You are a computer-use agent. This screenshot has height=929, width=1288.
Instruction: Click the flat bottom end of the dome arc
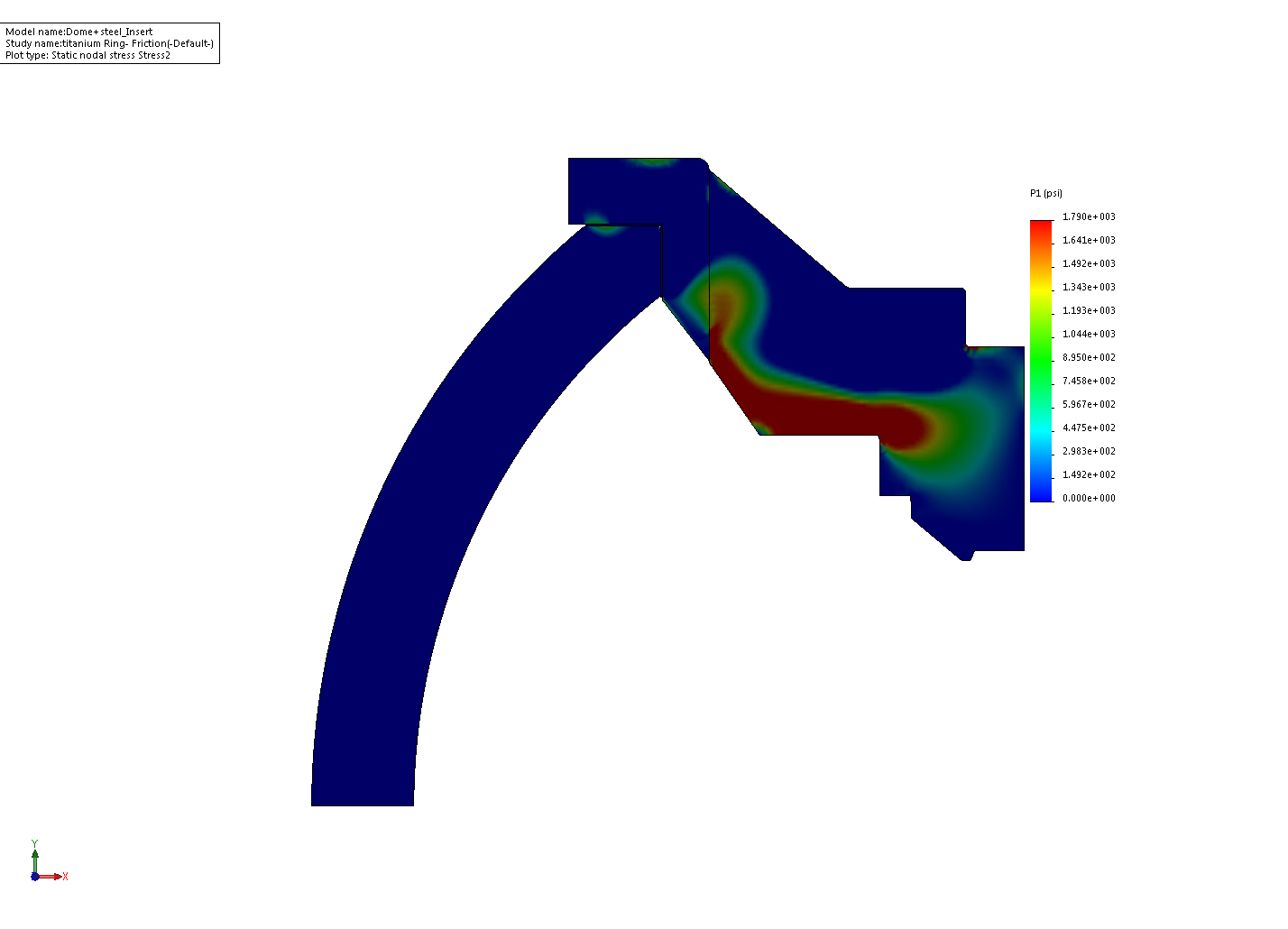(363, 804)
